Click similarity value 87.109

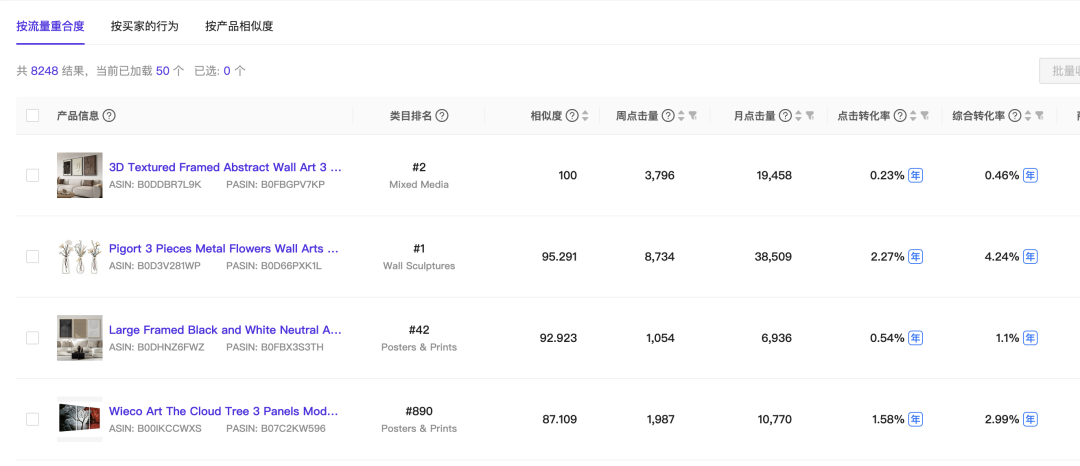click(x=559, y=419)
